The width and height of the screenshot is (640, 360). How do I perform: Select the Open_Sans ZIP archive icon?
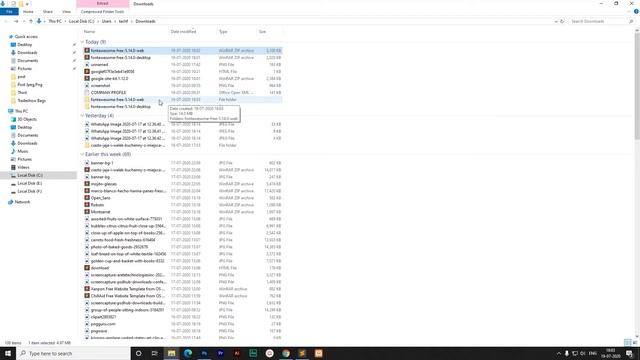87,198
